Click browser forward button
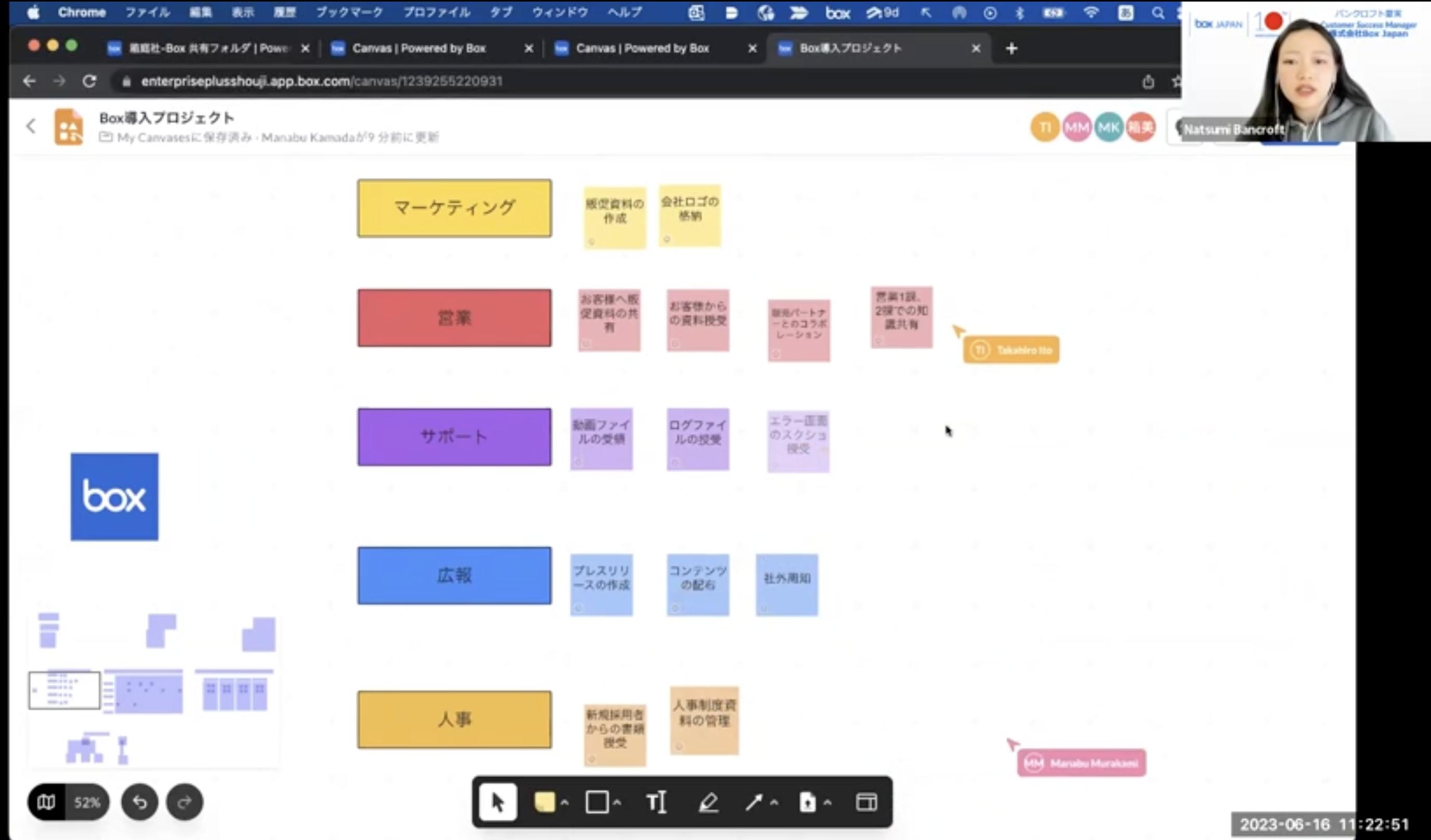This screenshot has width=1431, height=840. (59, 81)
